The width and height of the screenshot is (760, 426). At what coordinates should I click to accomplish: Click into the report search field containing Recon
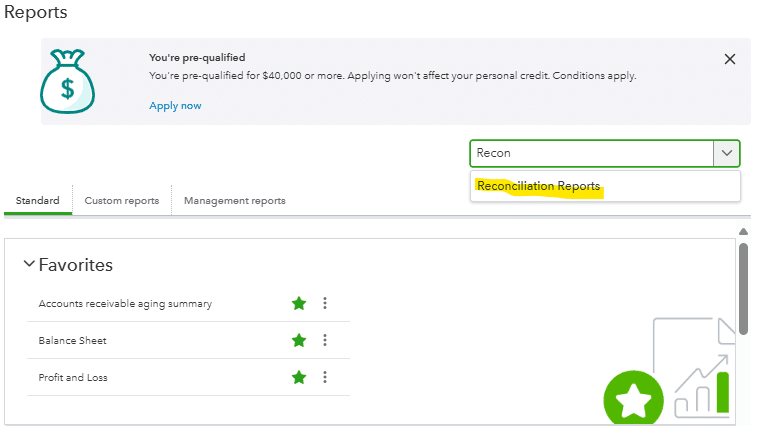coord(592,153)
